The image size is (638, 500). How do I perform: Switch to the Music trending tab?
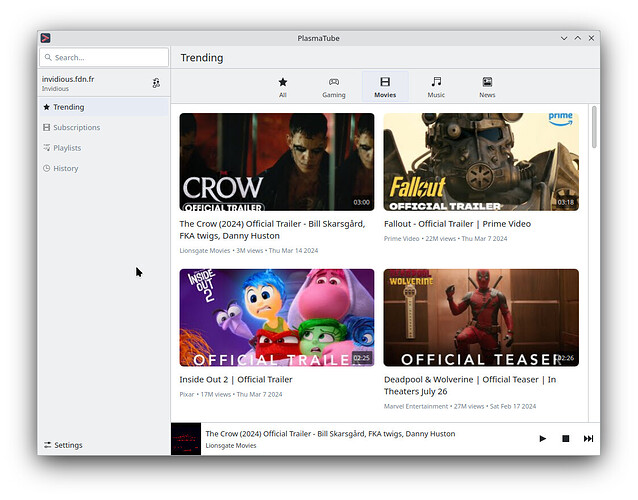pyautogui.click(x=436, y=87)
